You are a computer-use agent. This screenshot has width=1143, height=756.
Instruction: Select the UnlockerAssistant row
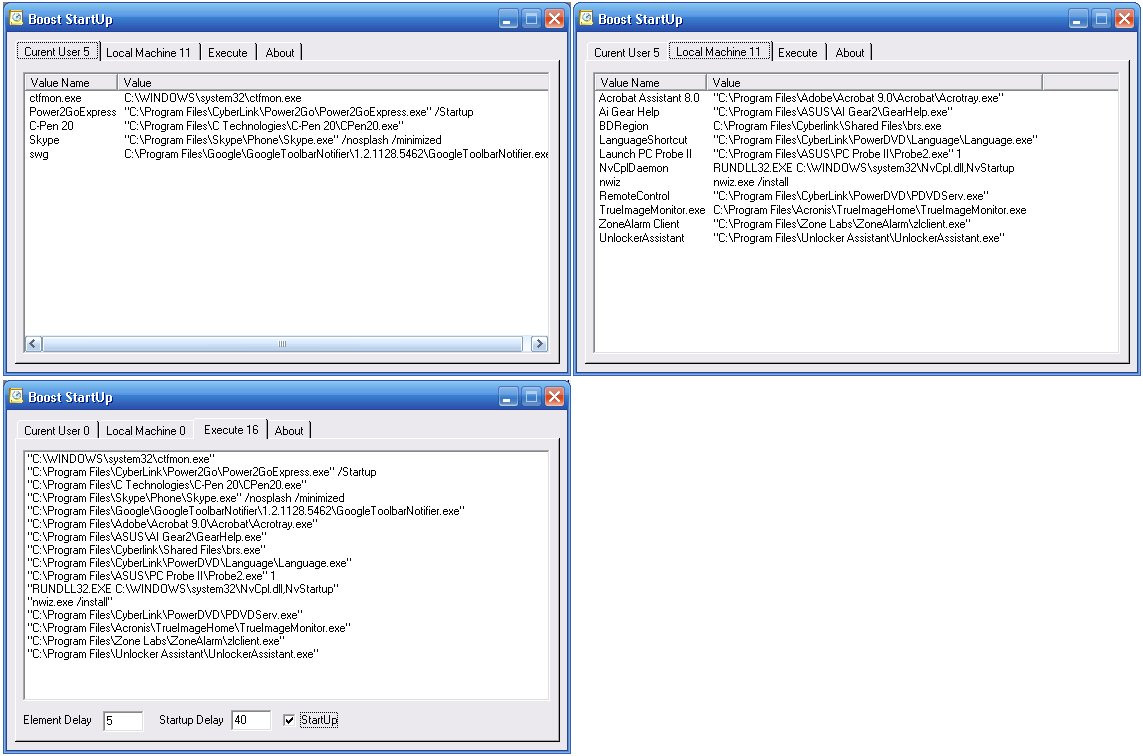[857, 238]
